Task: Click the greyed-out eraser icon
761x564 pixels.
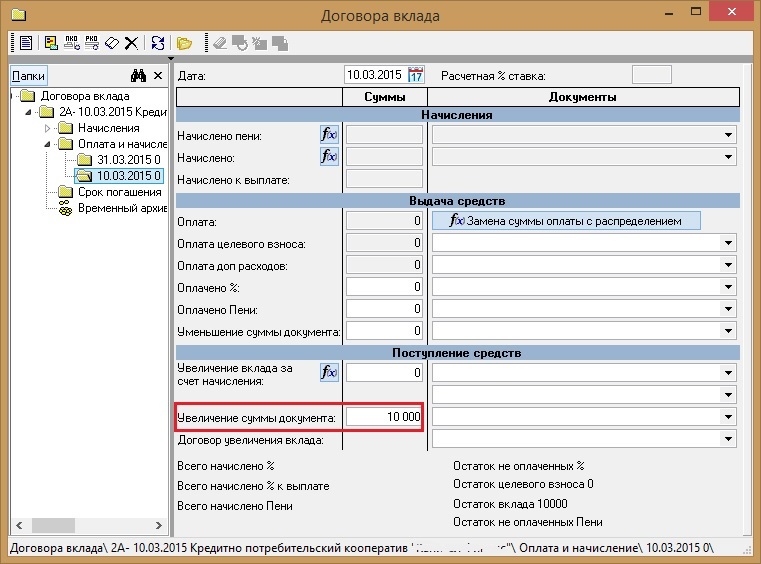Action: point(220,43)
